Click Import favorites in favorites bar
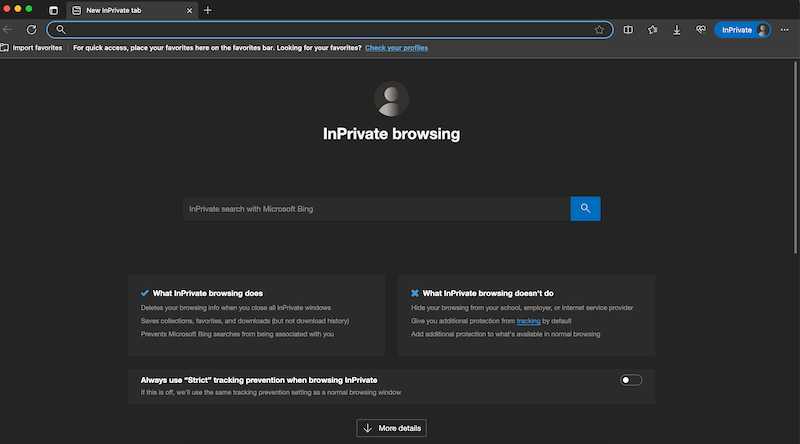 [32, 47]
